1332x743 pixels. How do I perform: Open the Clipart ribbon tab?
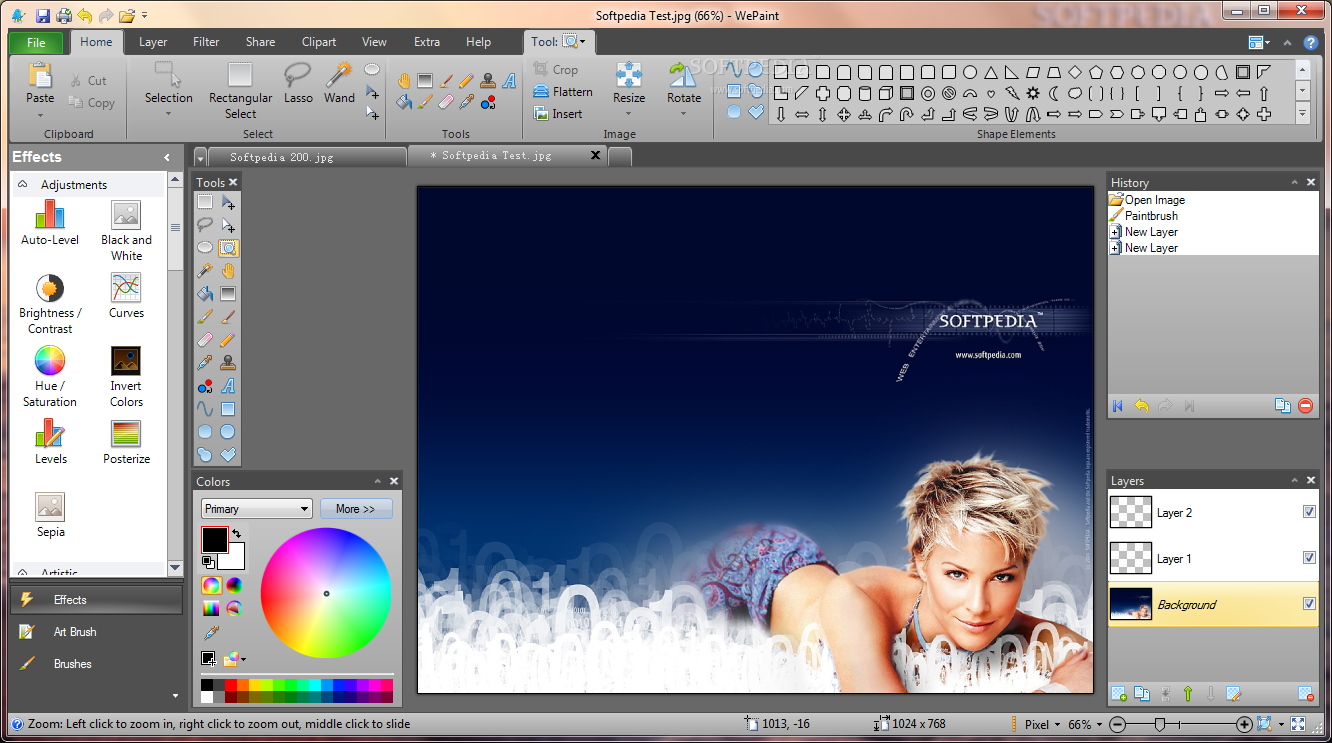[319, 42]
